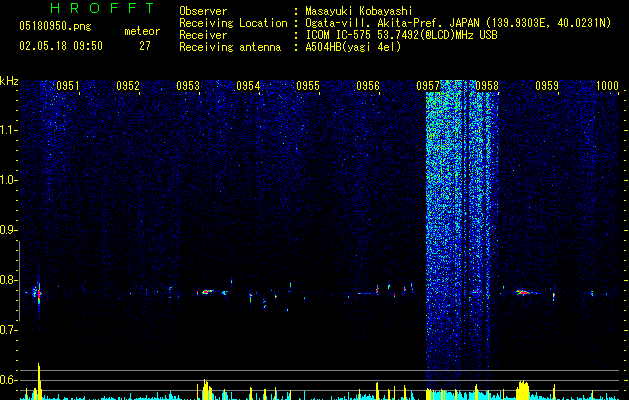Image resolution: width=629 pixels, height=400 pixels.
Task: Click the 0.6 frequency axis label
Action: 8,380
